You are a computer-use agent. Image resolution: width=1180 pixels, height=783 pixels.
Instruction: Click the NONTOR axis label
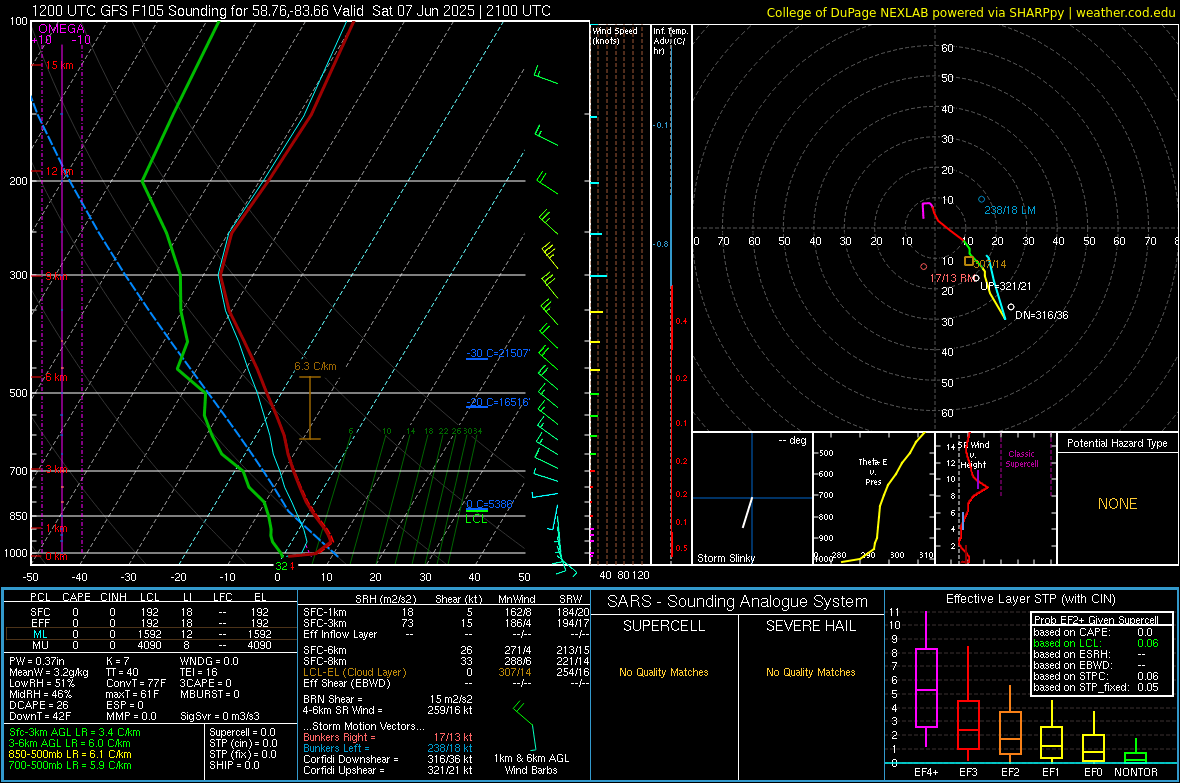click(x=1136, y=772)
